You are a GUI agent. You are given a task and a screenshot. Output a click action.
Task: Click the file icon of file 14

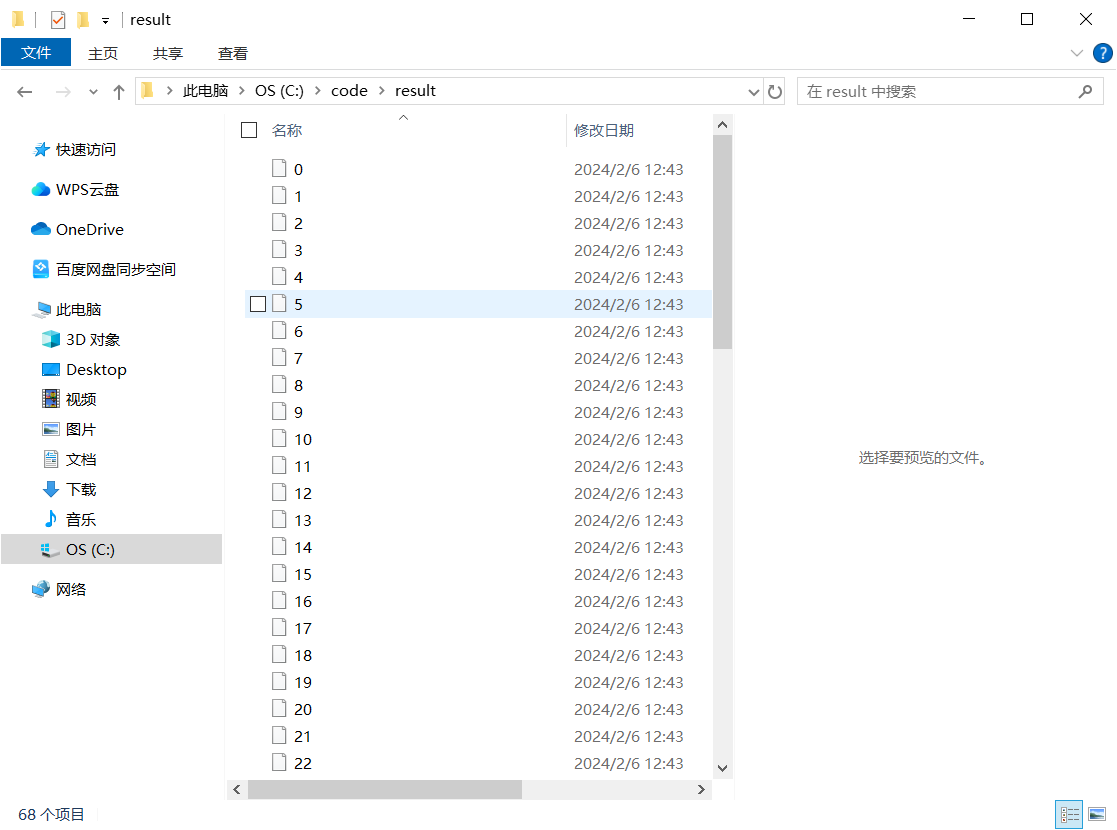pos(279,546)
